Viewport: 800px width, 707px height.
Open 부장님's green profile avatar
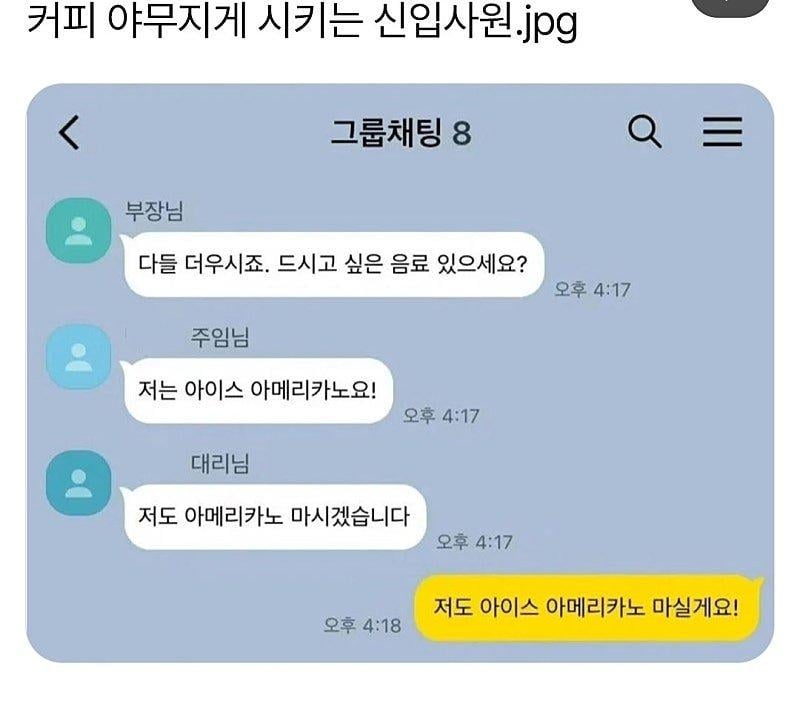79,231
